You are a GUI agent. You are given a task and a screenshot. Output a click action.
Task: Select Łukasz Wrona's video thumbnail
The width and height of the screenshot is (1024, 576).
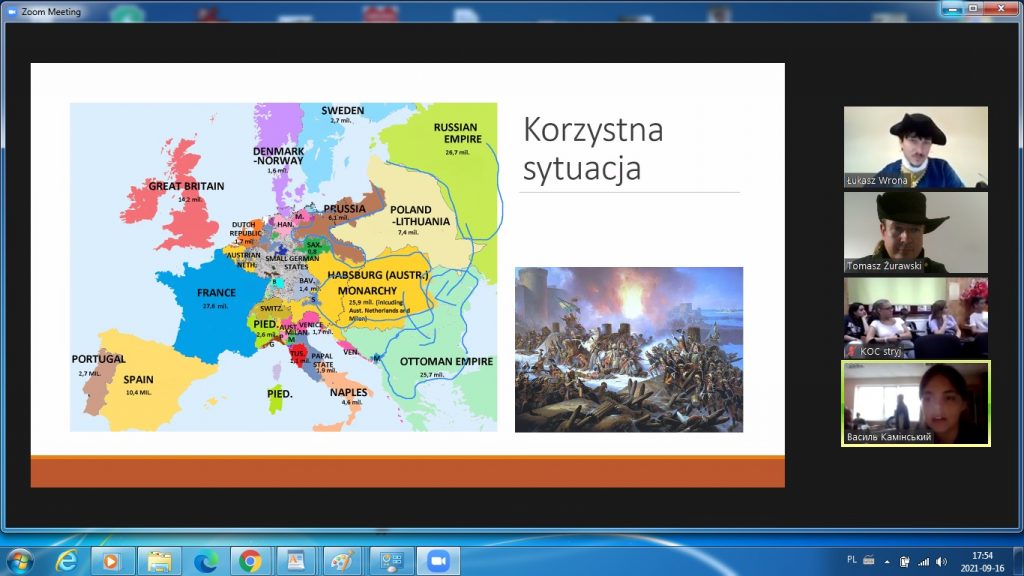(x=915, y=148)
